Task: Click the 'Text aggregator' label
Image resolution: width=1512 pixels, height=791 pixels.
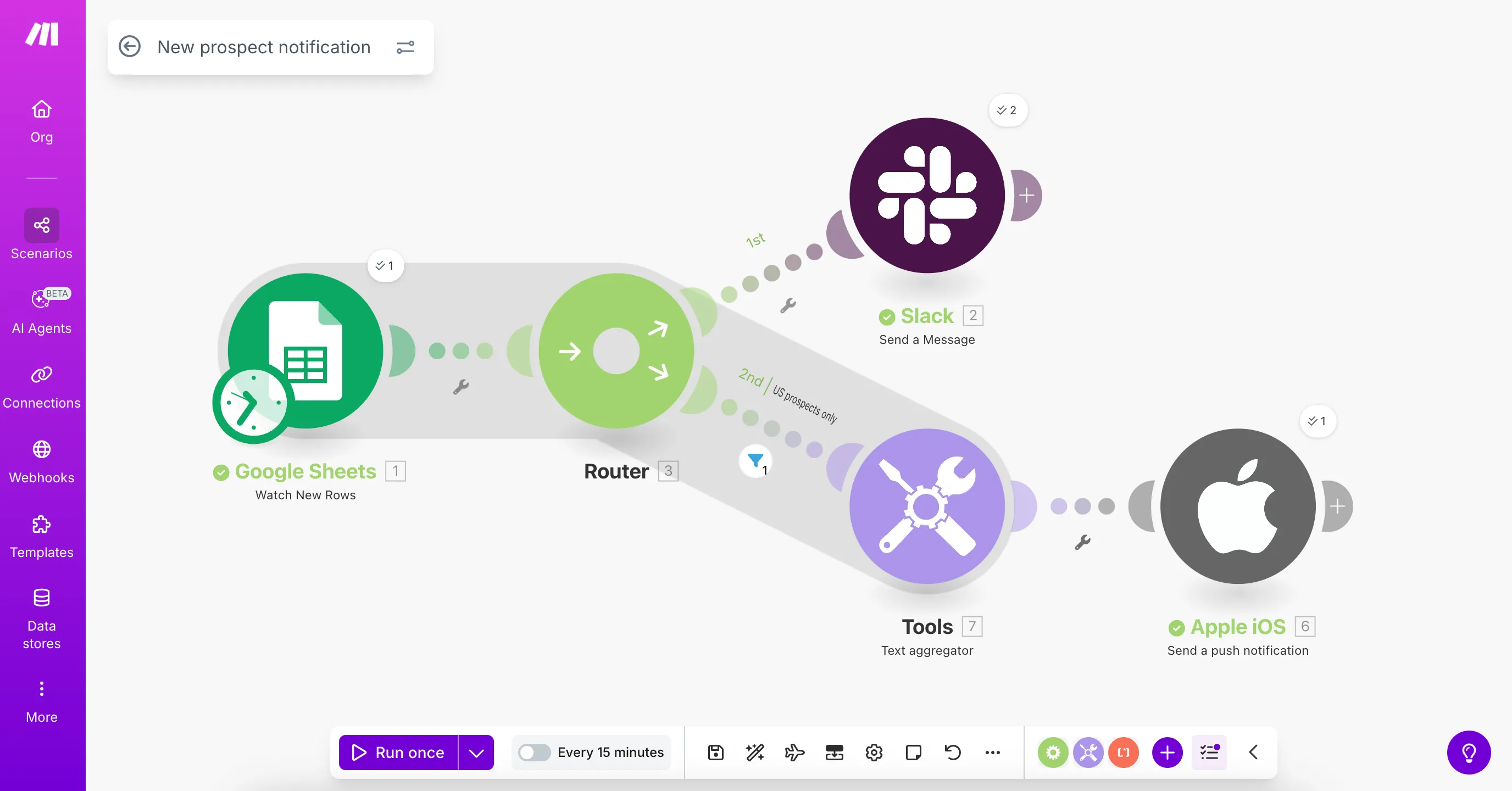Action: [x=927, y=650]
